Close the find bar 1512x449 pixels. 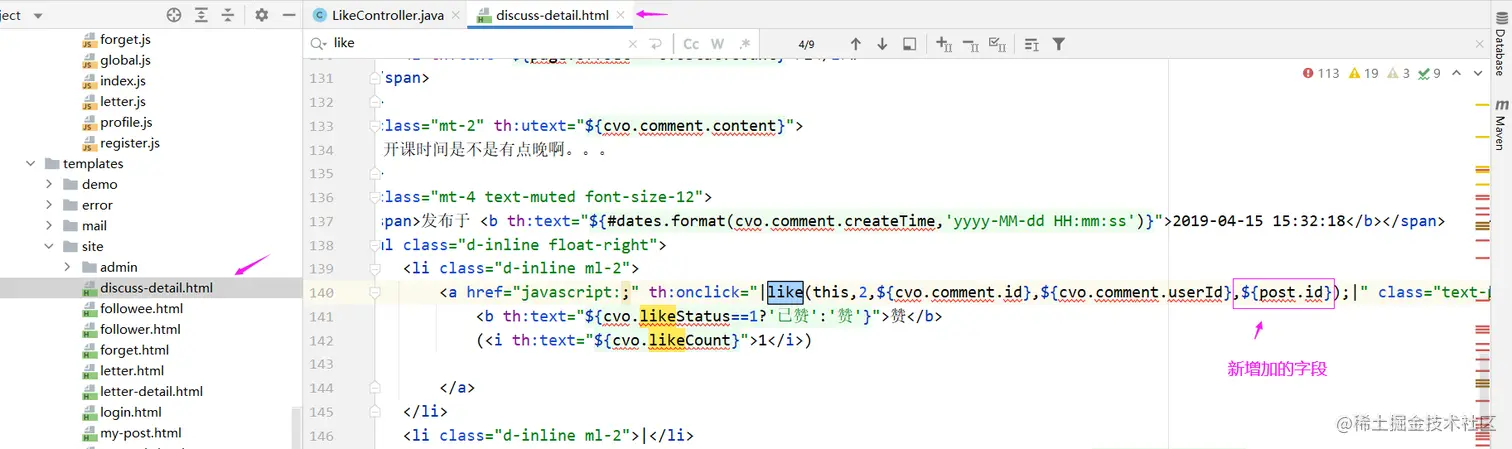(1479, 44)
